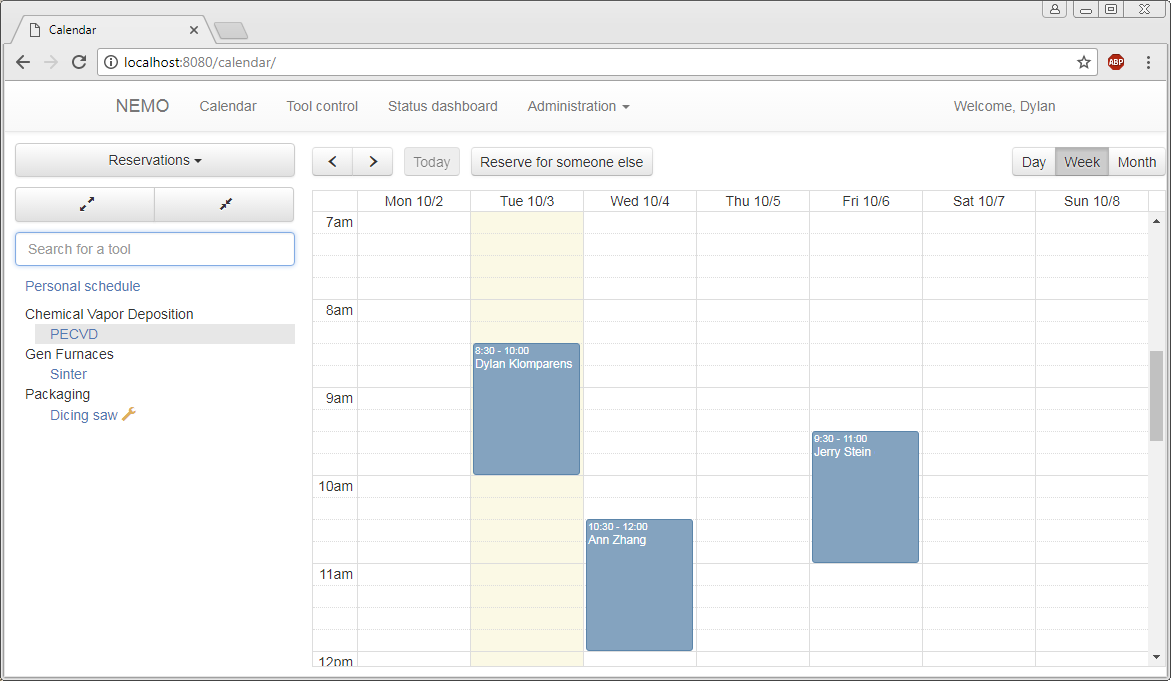Open Calendar in the navigation bar

pyautogui.click(x=228, y=106)
